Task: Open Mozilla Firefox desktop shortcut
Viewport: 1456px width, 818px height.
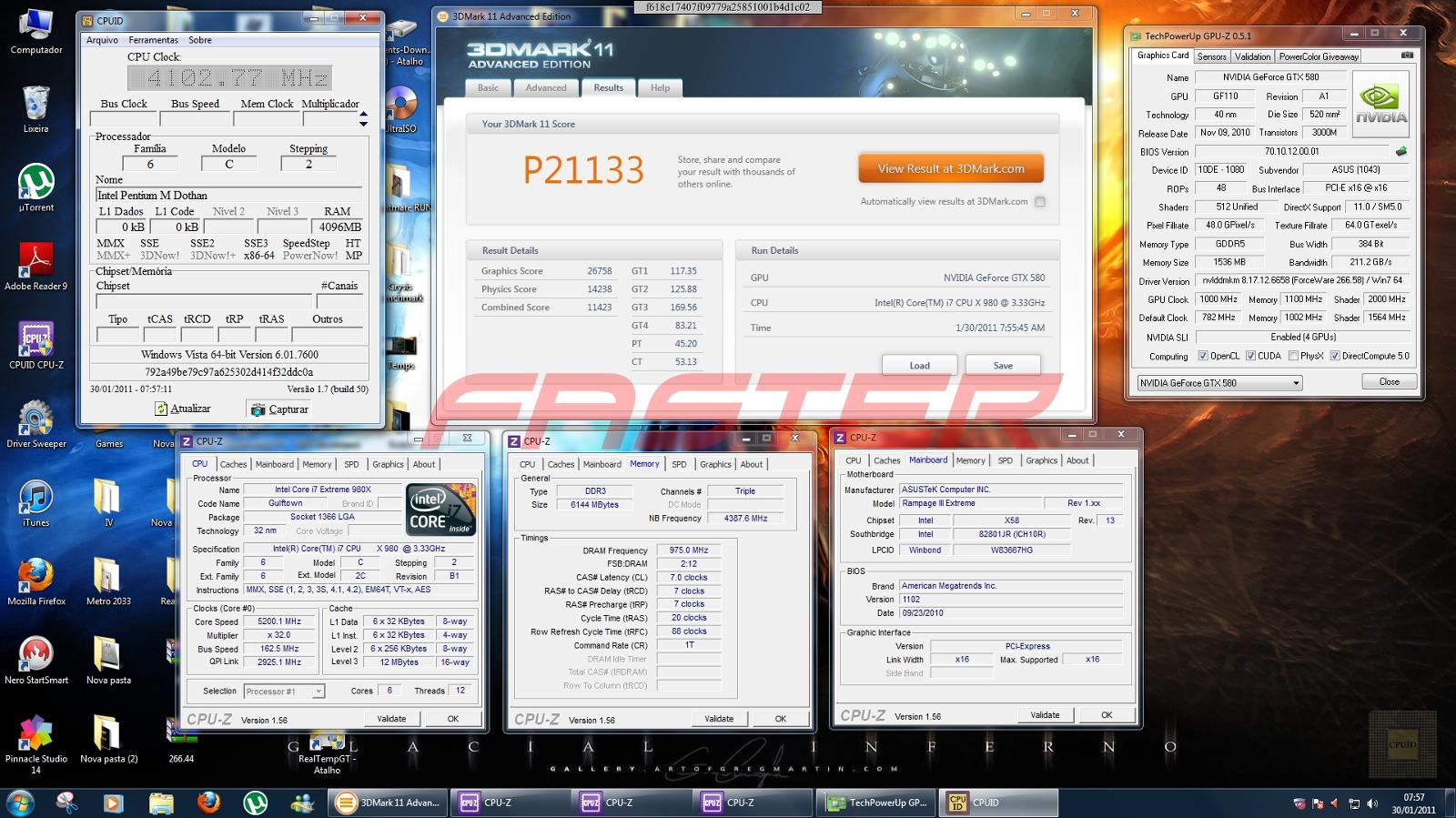Action: coord(36,581)
